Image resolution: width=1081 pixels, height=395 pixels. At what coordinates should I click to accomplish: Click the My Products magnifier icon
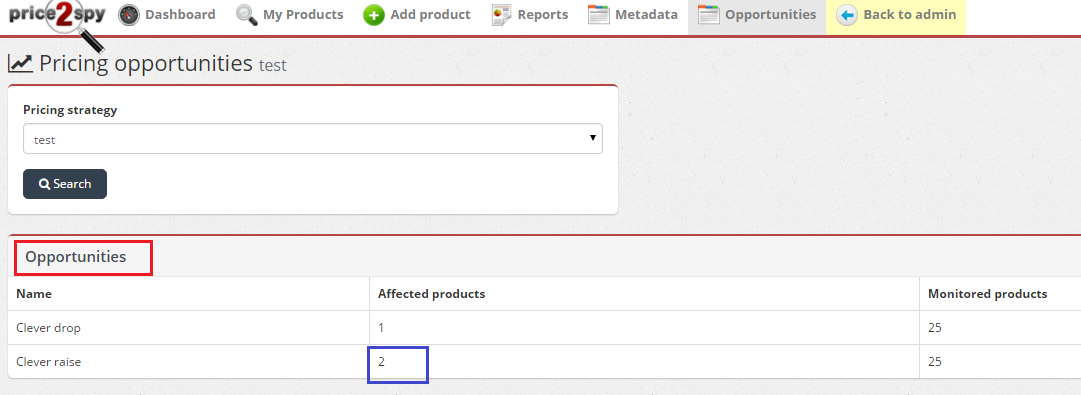coord(247,14)
